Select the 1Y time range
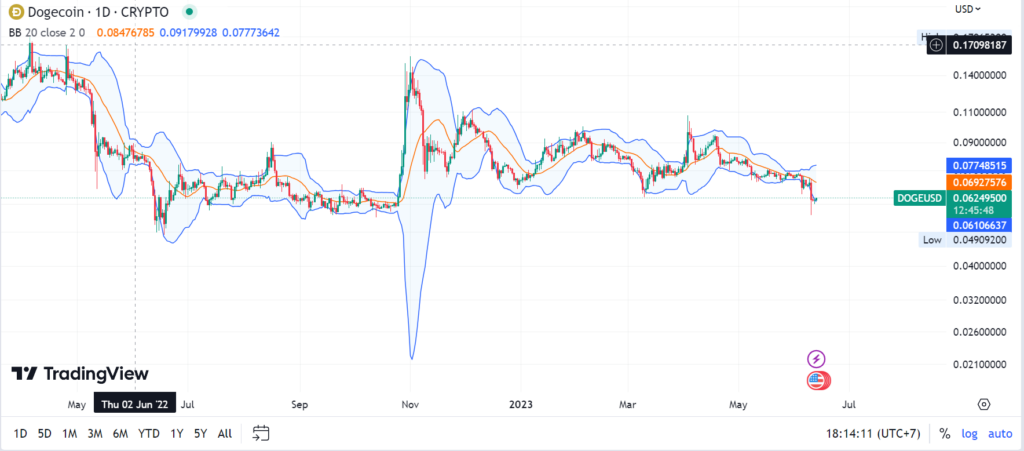Viewport: 1024px width, 451px height. (177, 433)
